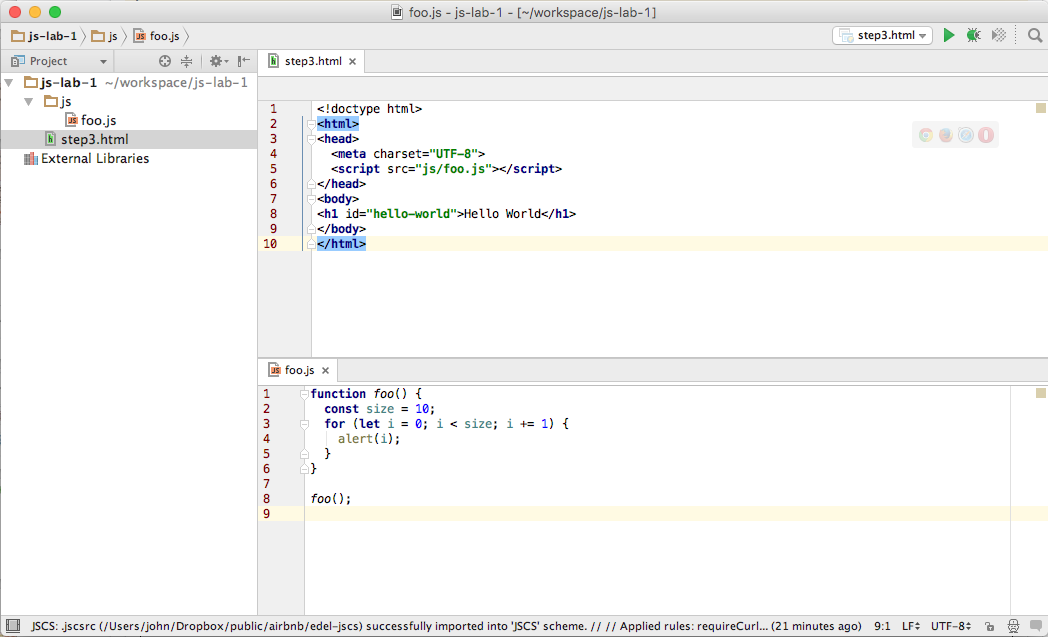The height and width of the screenshot is (637, 1048).
Task: Switch to the foo.js editor tab
Action: (297, 369)
